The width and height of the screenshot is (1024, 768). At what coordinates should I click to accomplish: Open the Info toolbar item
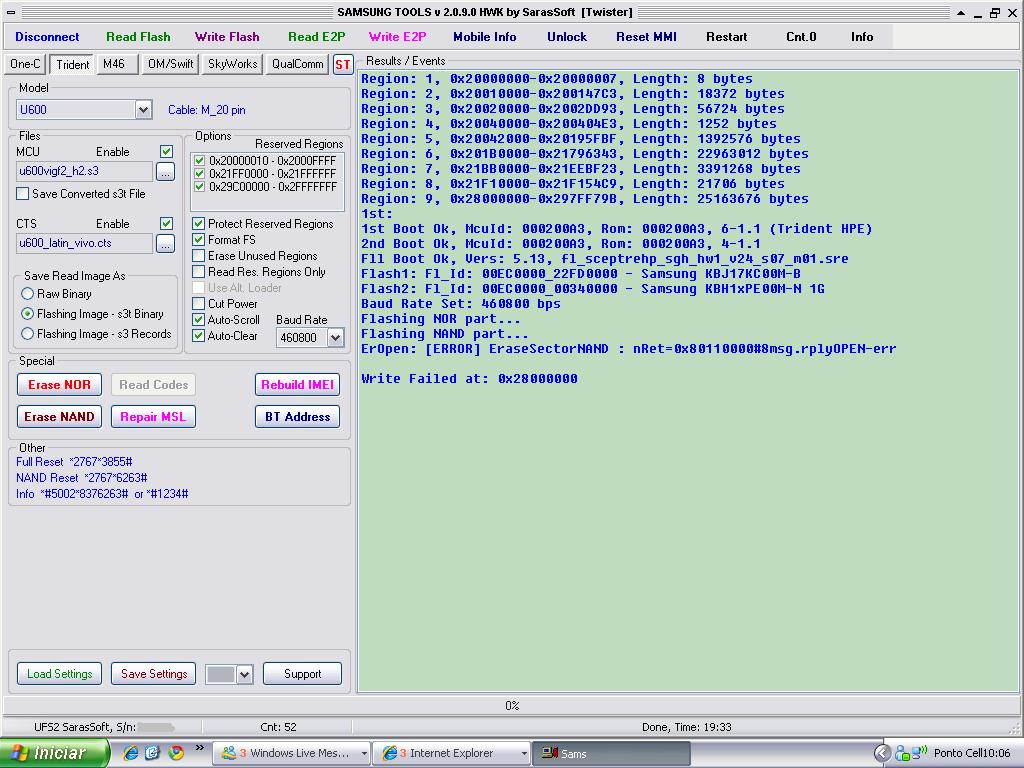point(861,37)
